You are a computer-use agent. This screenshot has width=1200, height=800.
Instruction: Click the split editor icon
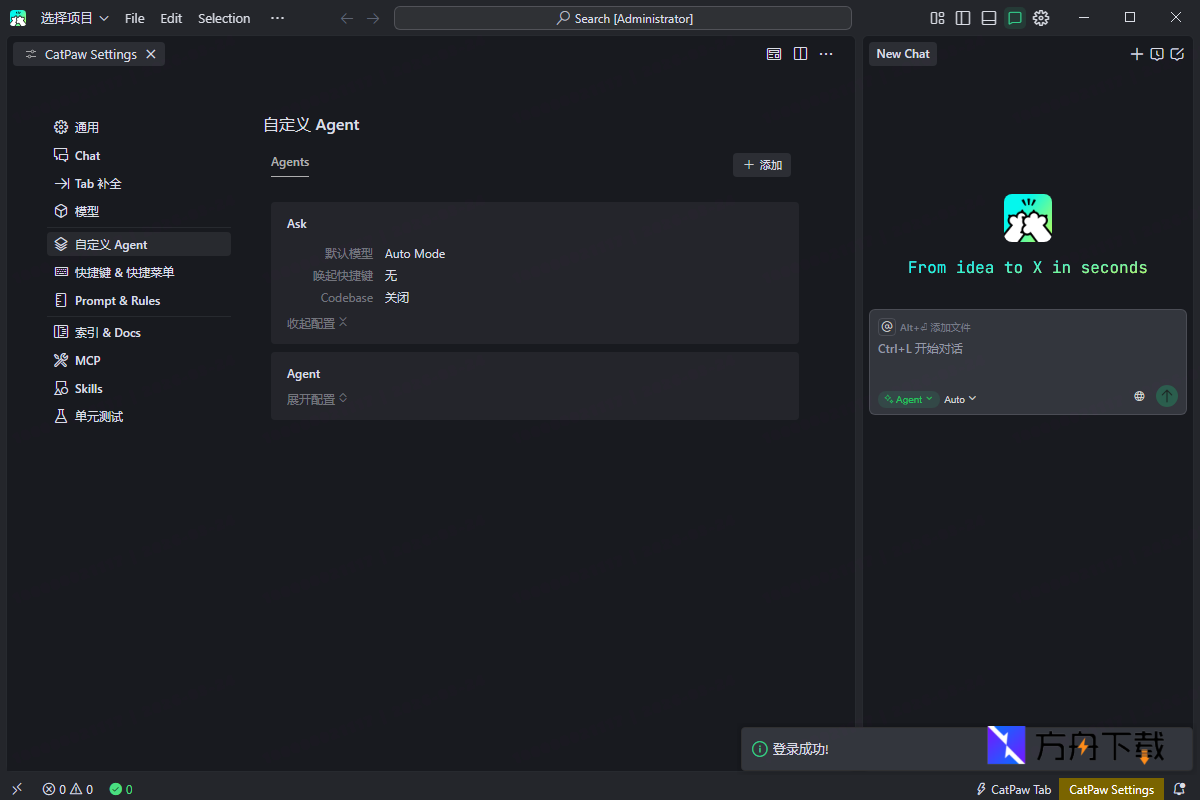(800, 54)
